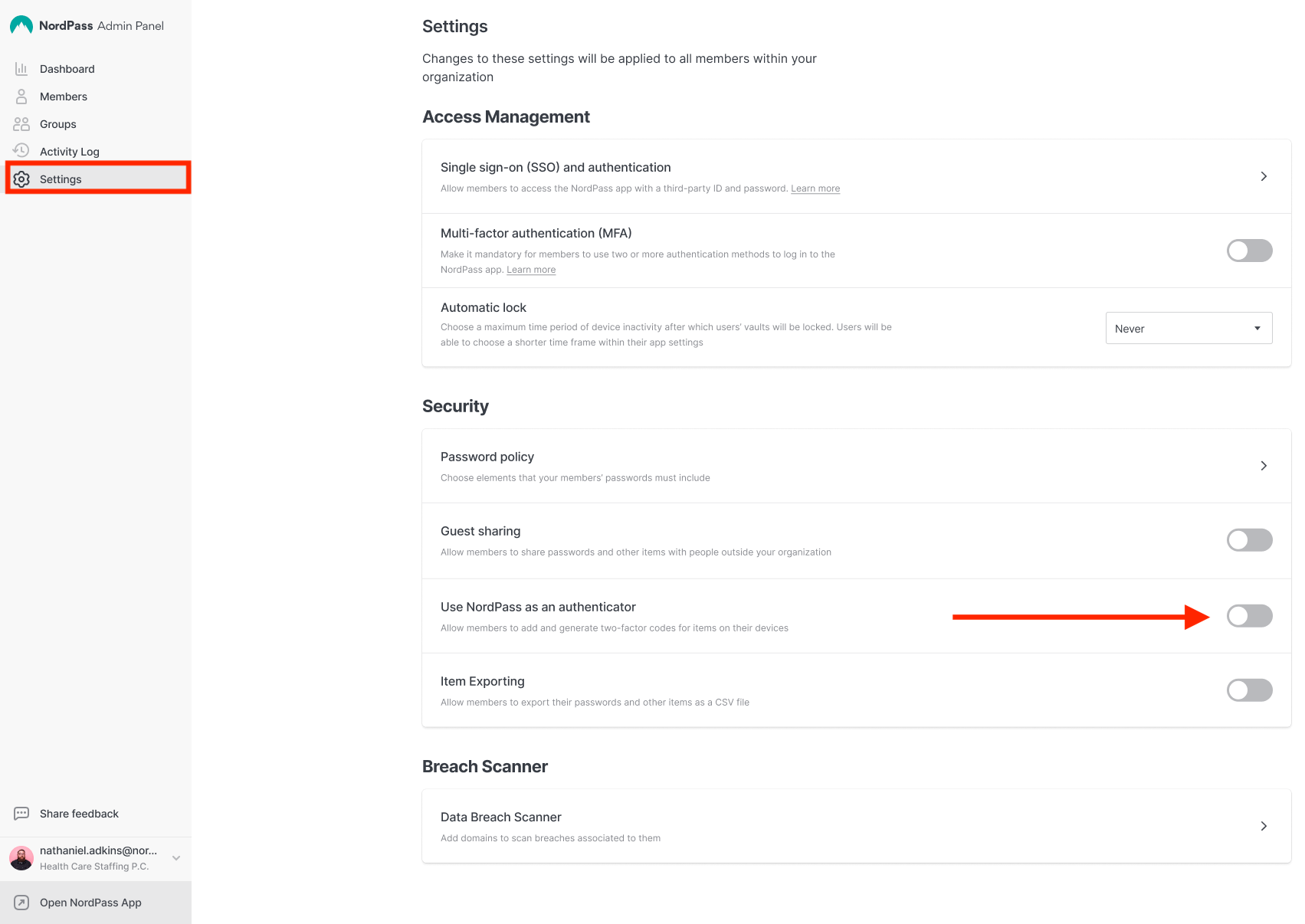This screenshot has height=924, width=1305.
Task: Select the Members sidebar icon
Action: pyautogui.click(x=21, y=96)
